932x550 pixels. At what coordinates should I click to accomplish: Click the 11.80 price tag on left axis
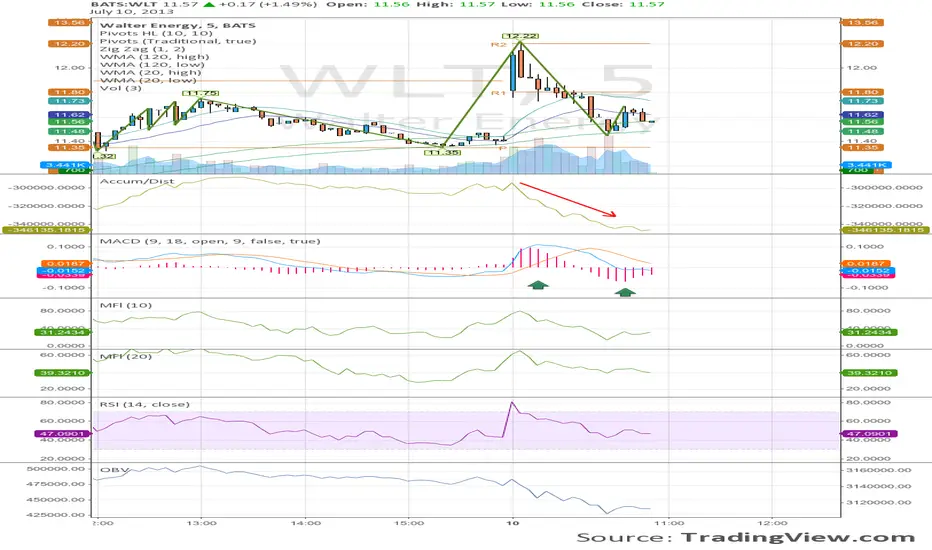[69, 92]
